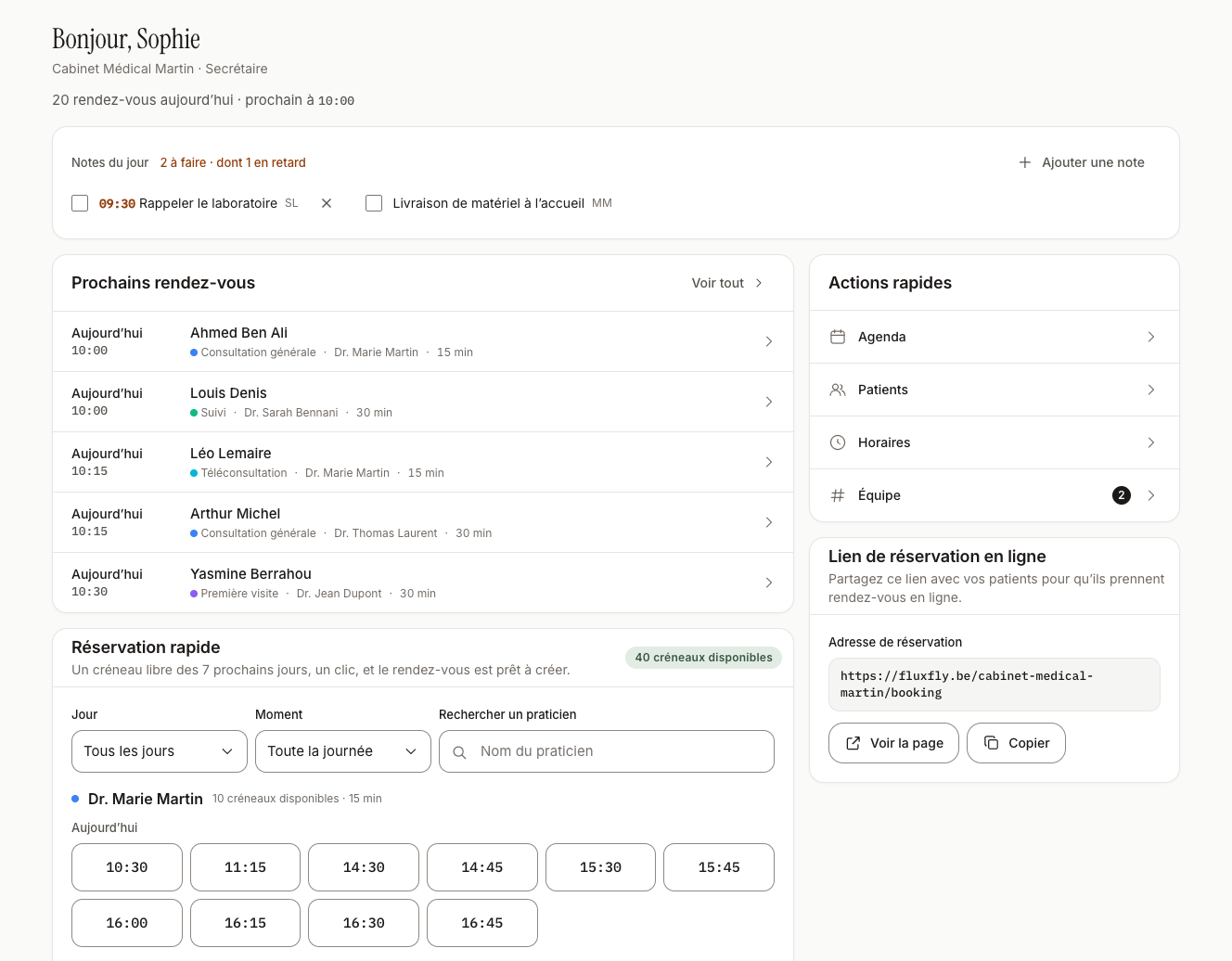Viewport: 1232px width, 961px height.
Task: Book the 16:00 time slot
Action: pos(127,923)
